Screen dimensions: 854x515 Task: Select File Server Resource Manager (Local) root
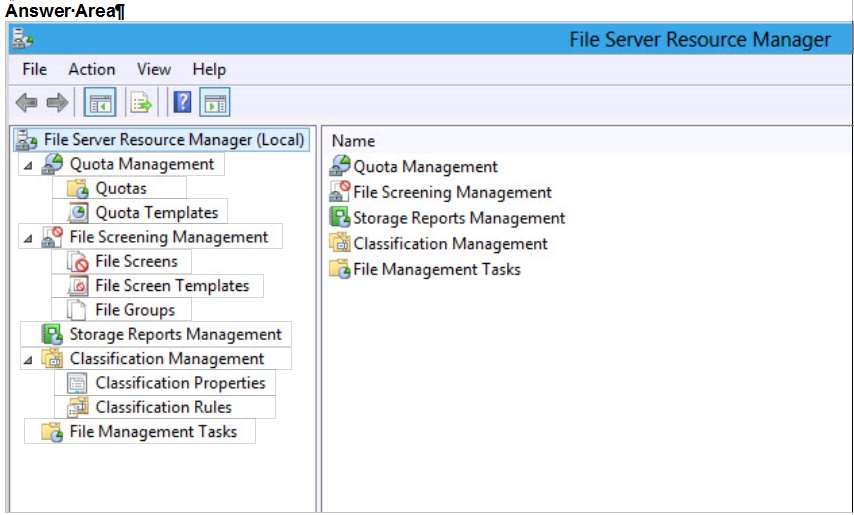(174, 140)
